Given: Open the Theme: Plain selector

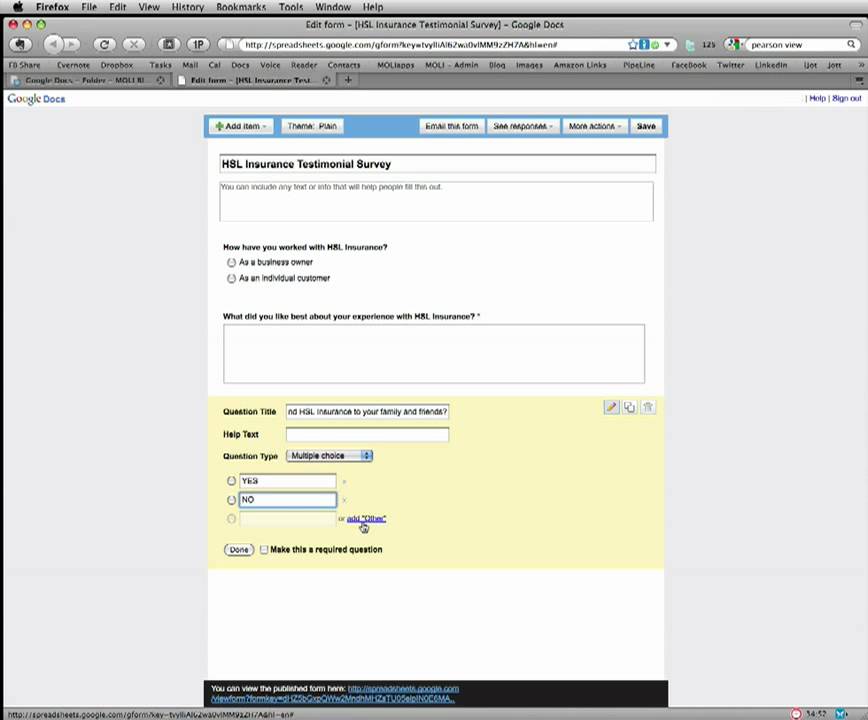Looking at the screenshot, I should click(312, 126).
